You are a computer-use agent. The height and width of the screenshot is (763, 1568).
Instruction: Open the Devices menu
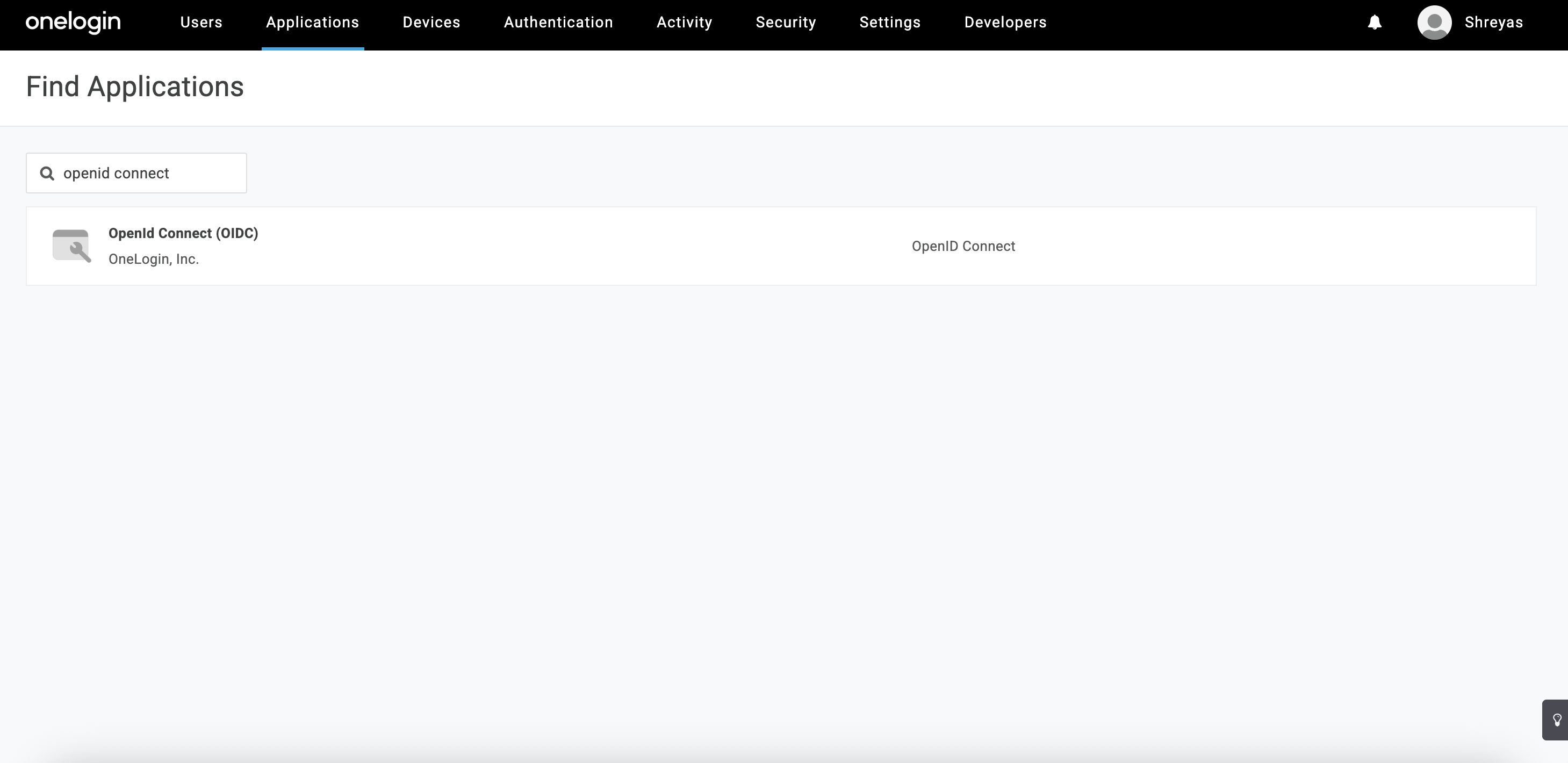431,23
